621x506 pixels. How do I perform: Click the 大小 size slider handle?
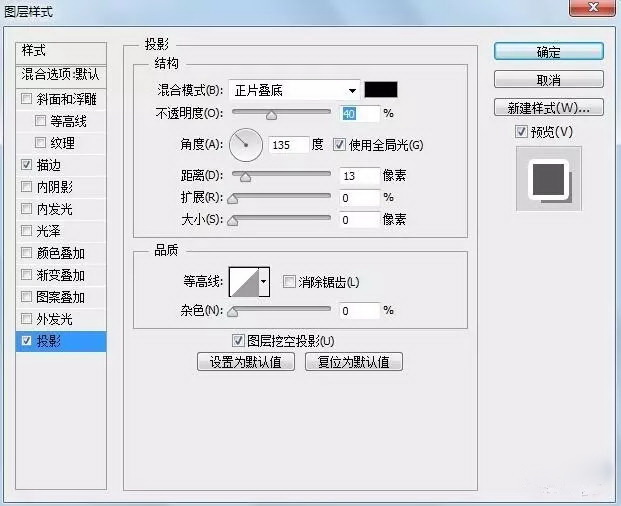(x=233, y=221)
